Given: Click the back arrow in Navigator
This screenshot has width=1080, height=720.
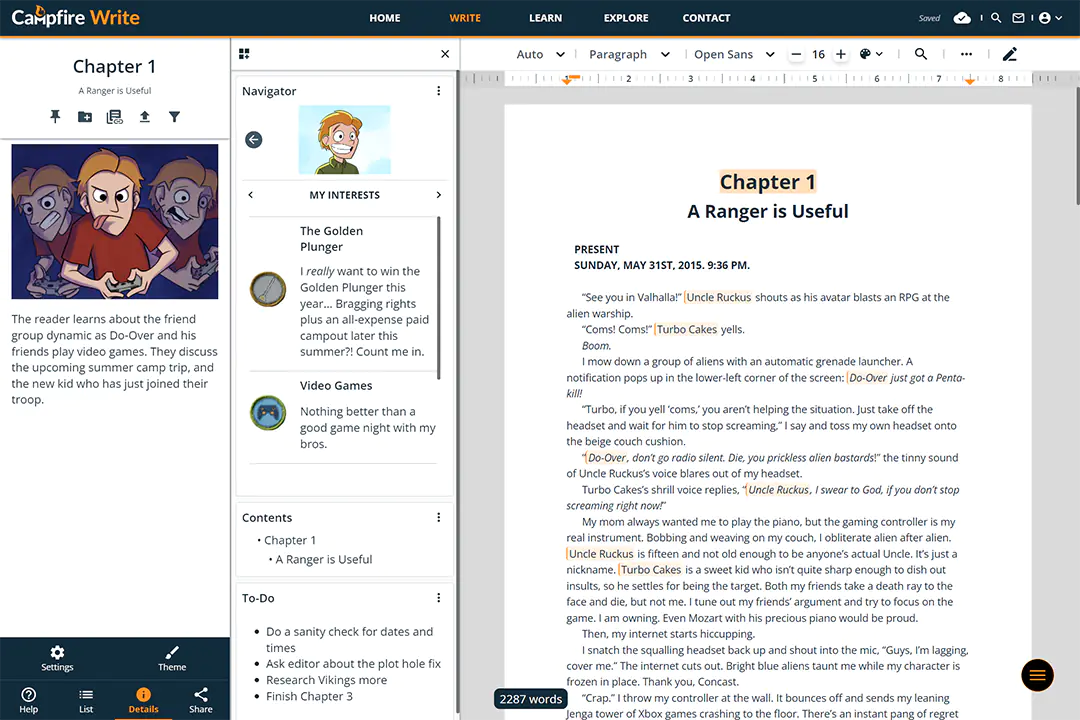Looking at the screenshot, I should [x=254, y=140].
